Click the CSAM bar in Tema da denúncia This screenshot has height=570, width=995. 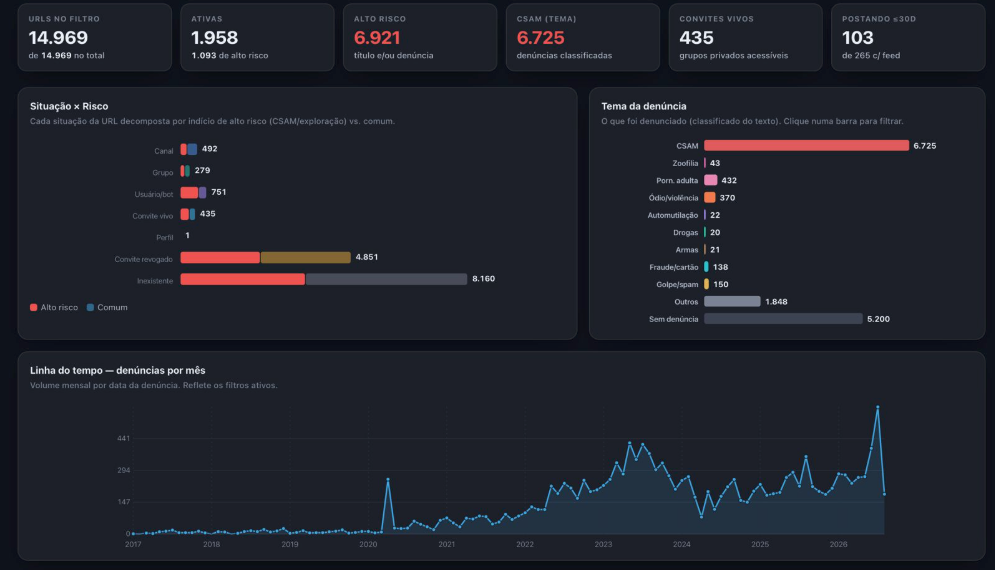[x=806, y=145]
